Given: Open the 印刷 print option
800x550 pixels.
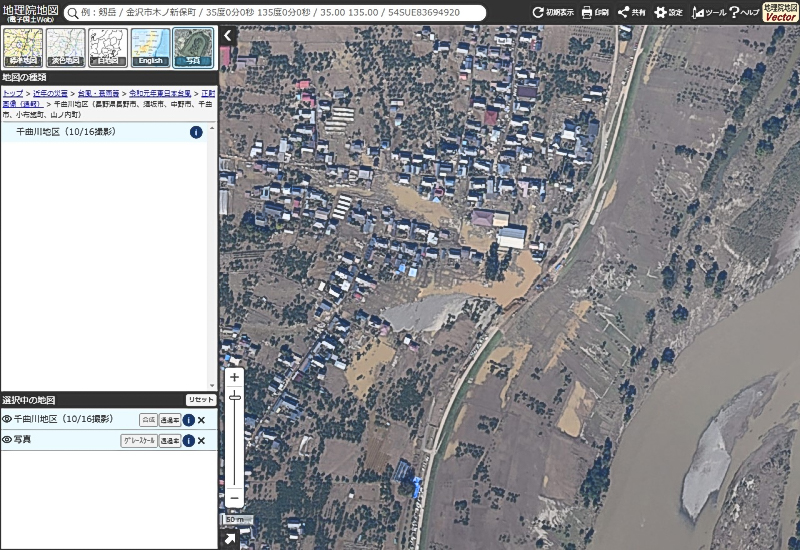Looking at the screenshot, I should tap(595, 12).
